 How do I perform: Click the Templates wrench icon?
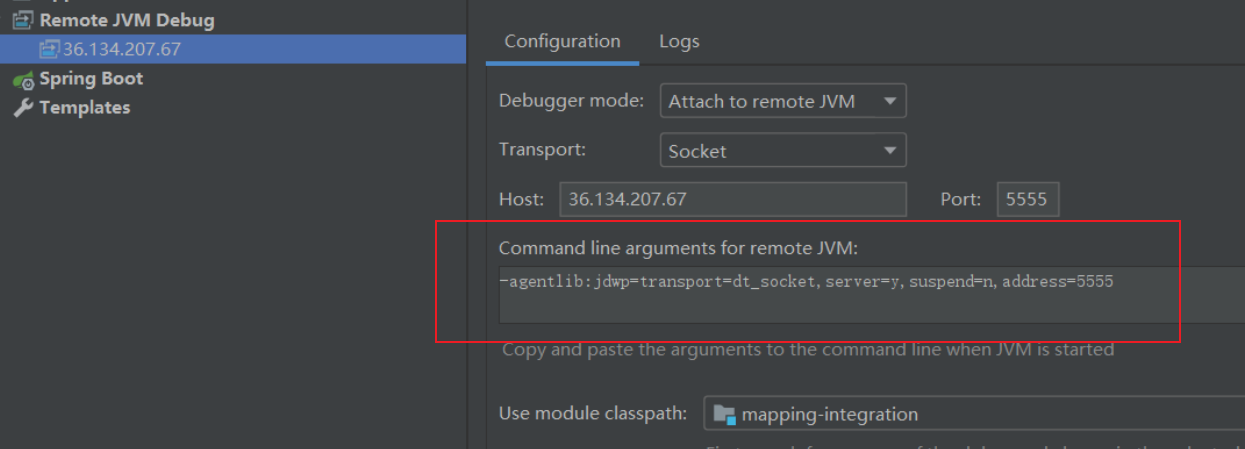22,108
